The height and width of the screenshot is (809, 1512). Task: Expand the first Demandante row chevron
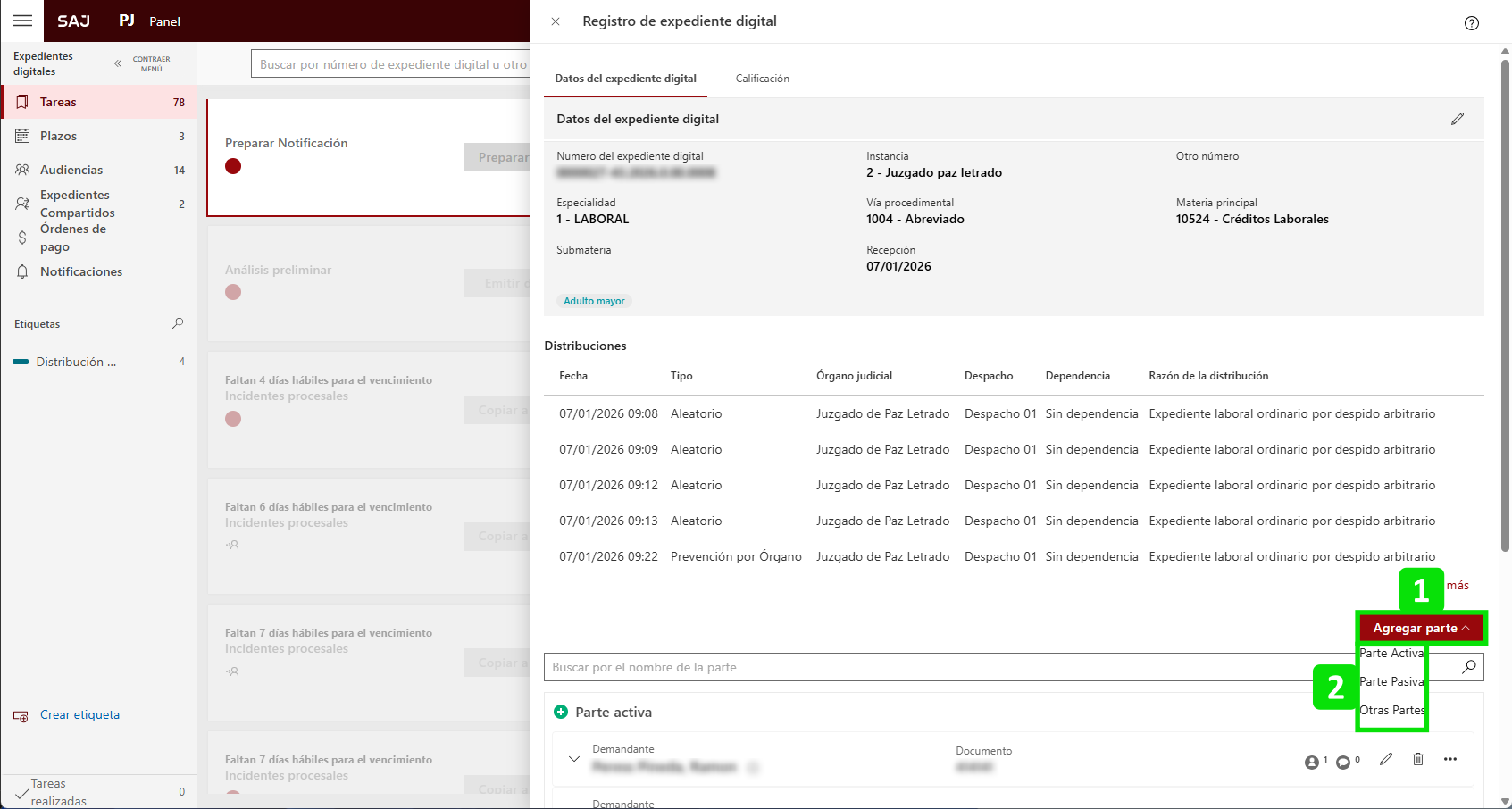573,759
